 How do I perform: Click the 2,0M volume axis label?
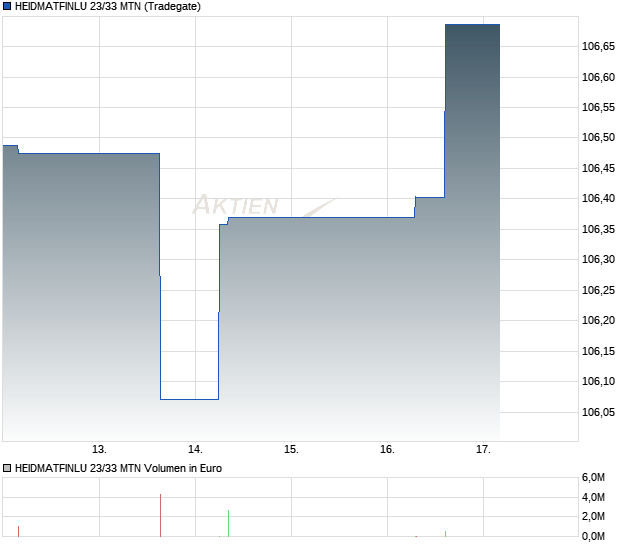tap(593, 516)
